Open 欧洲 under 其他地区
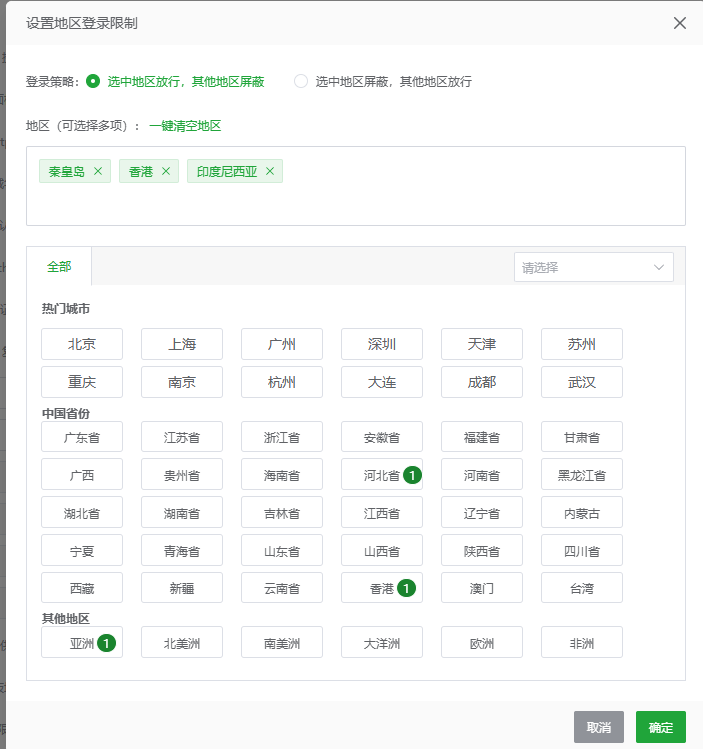 pos(482,642)
